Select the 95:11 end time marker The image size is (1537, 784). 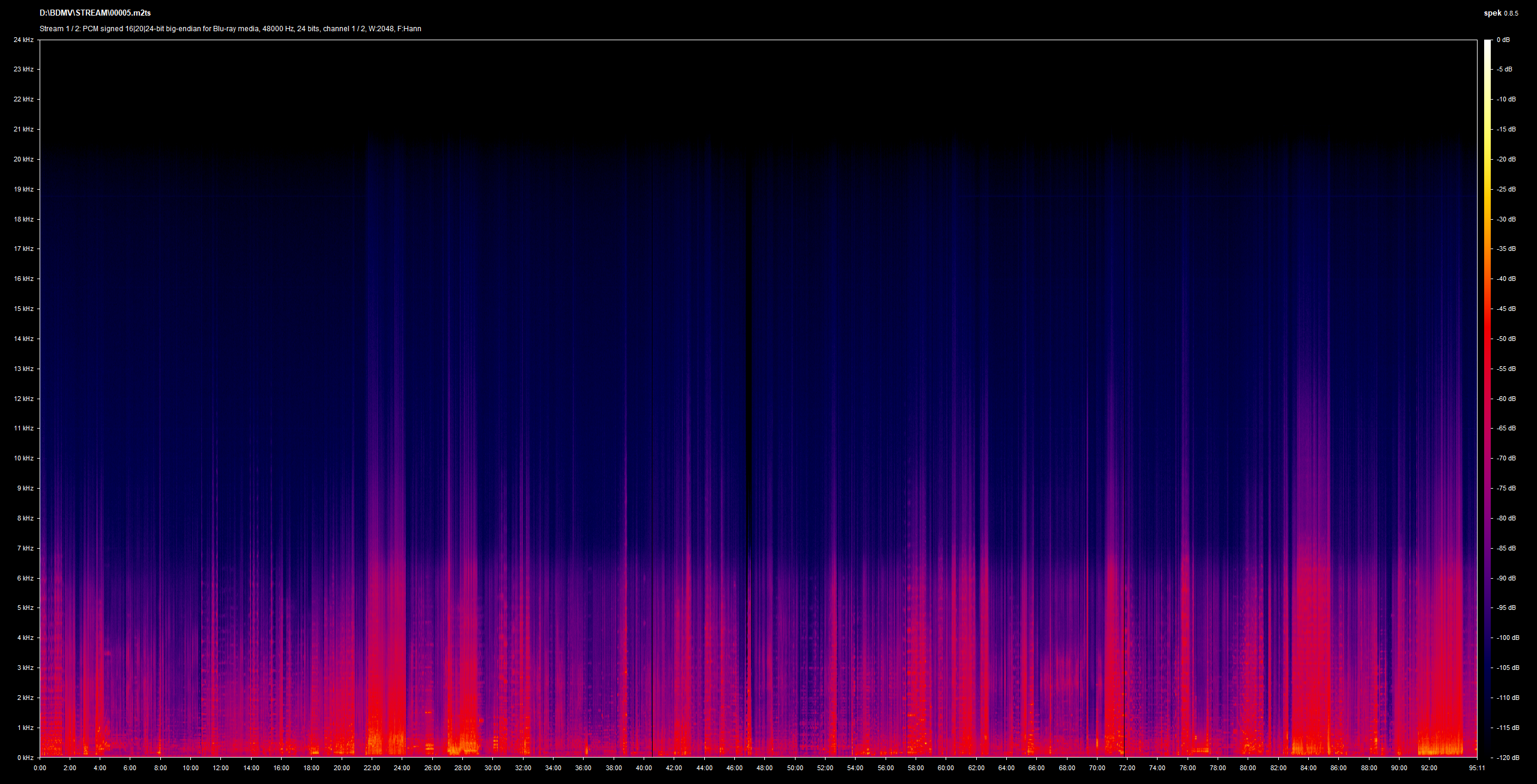[x=1476, y=768]
